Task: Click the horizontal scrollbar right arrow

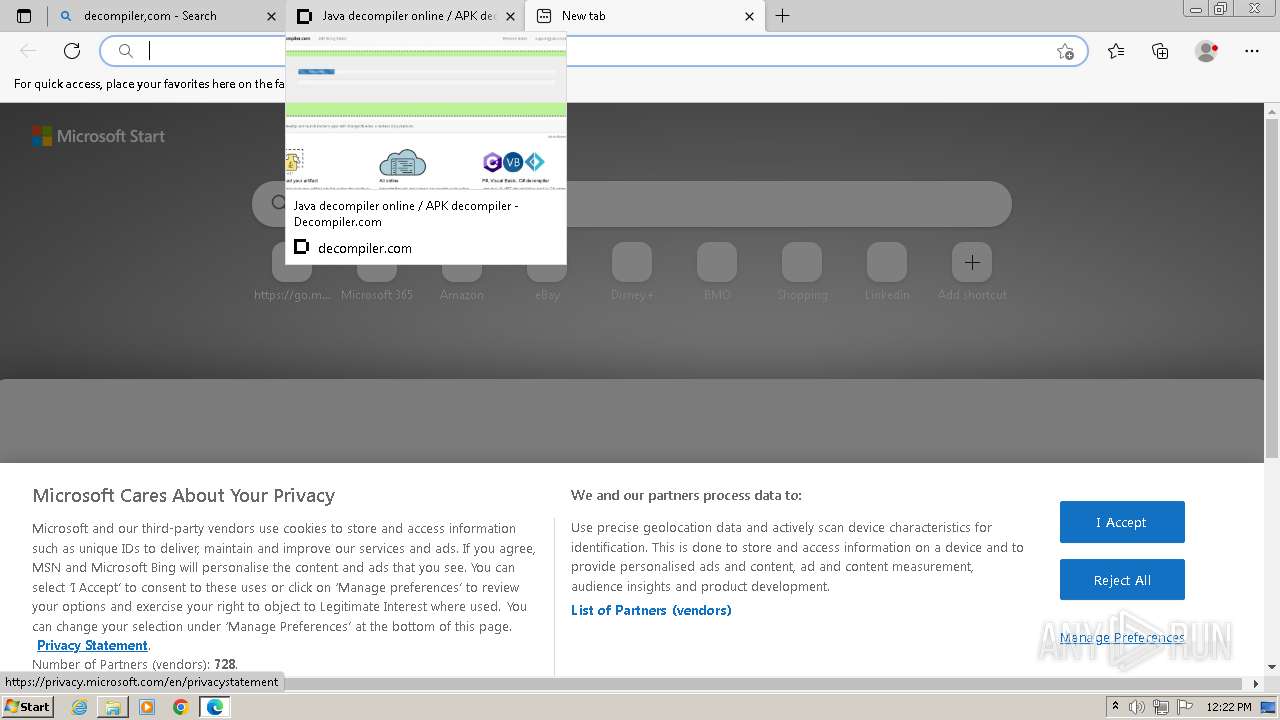Action: coord(1256,684)
